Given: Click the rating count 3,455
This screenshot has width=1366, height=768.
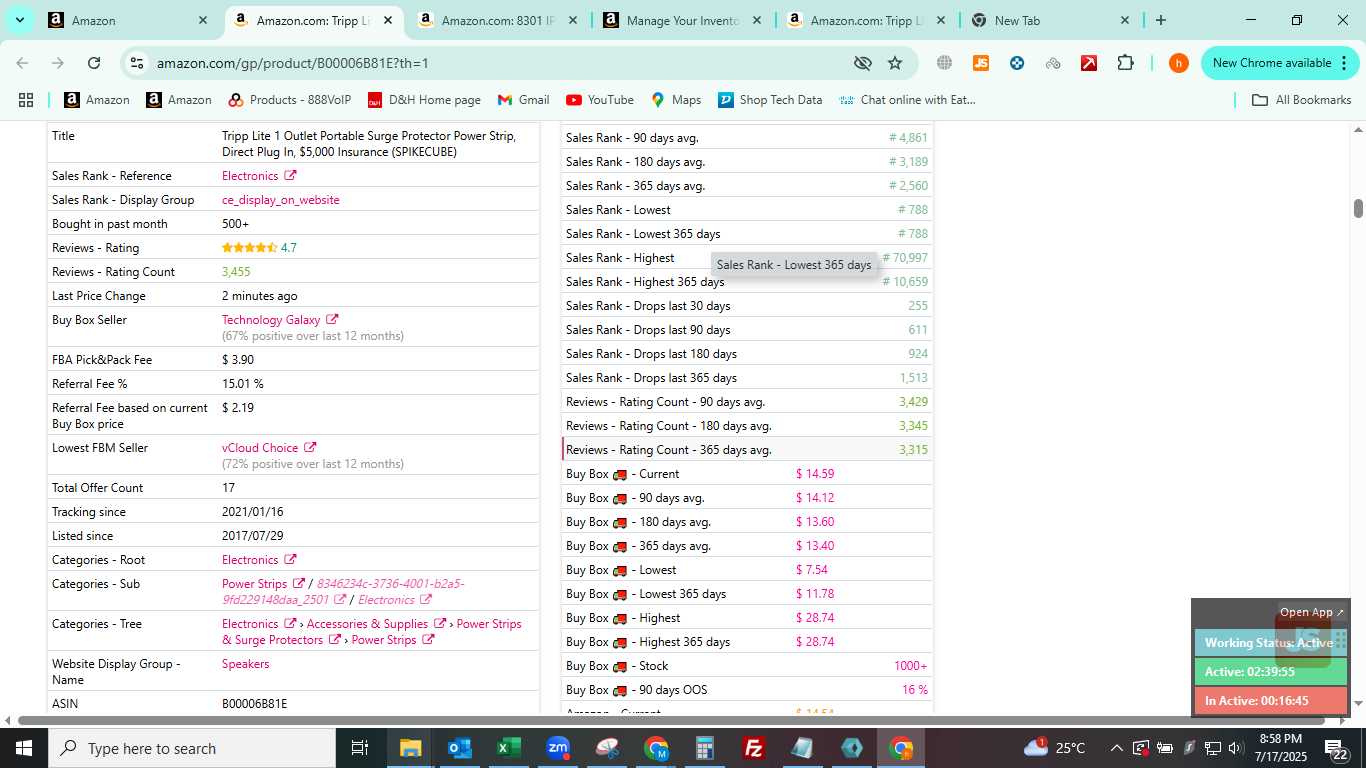Looking at the screenshot, I should 236,272.
